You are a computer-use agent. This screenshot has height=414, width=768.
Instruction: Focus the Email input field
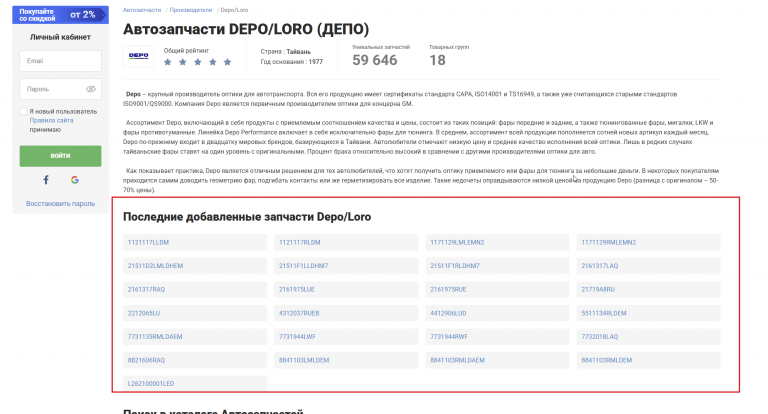[60, 61]
